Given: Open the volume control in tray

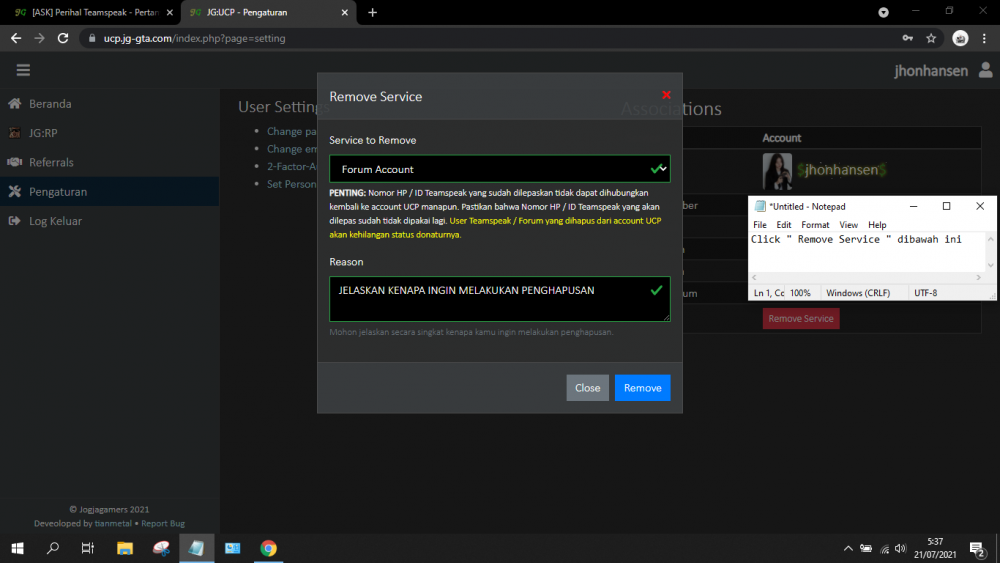Looking at the screenshot, I should (x=901, y=548).
